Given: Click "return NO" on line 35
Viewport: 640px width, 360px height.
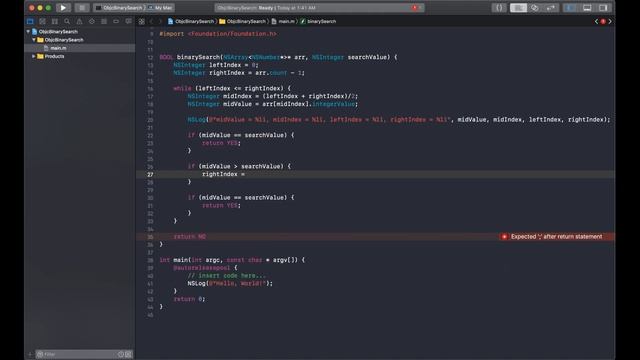Looking at the screenshot, I should (x=190, y=237).
